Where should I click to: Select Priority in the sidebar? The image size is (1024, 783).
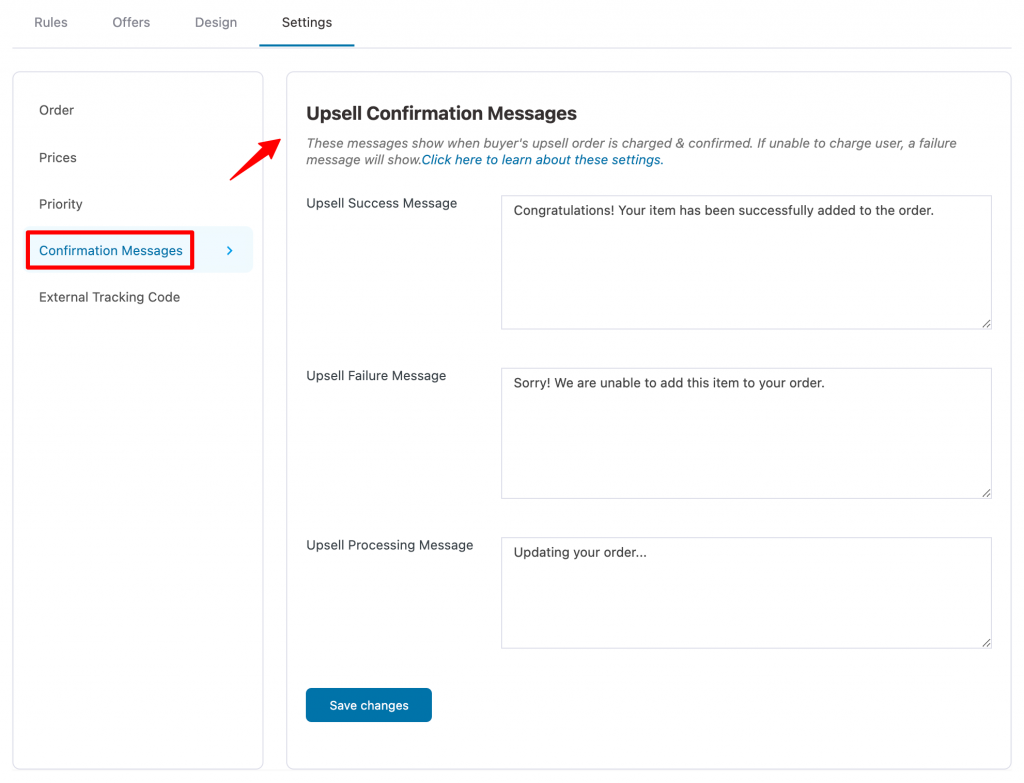click(x=61, y=204)
